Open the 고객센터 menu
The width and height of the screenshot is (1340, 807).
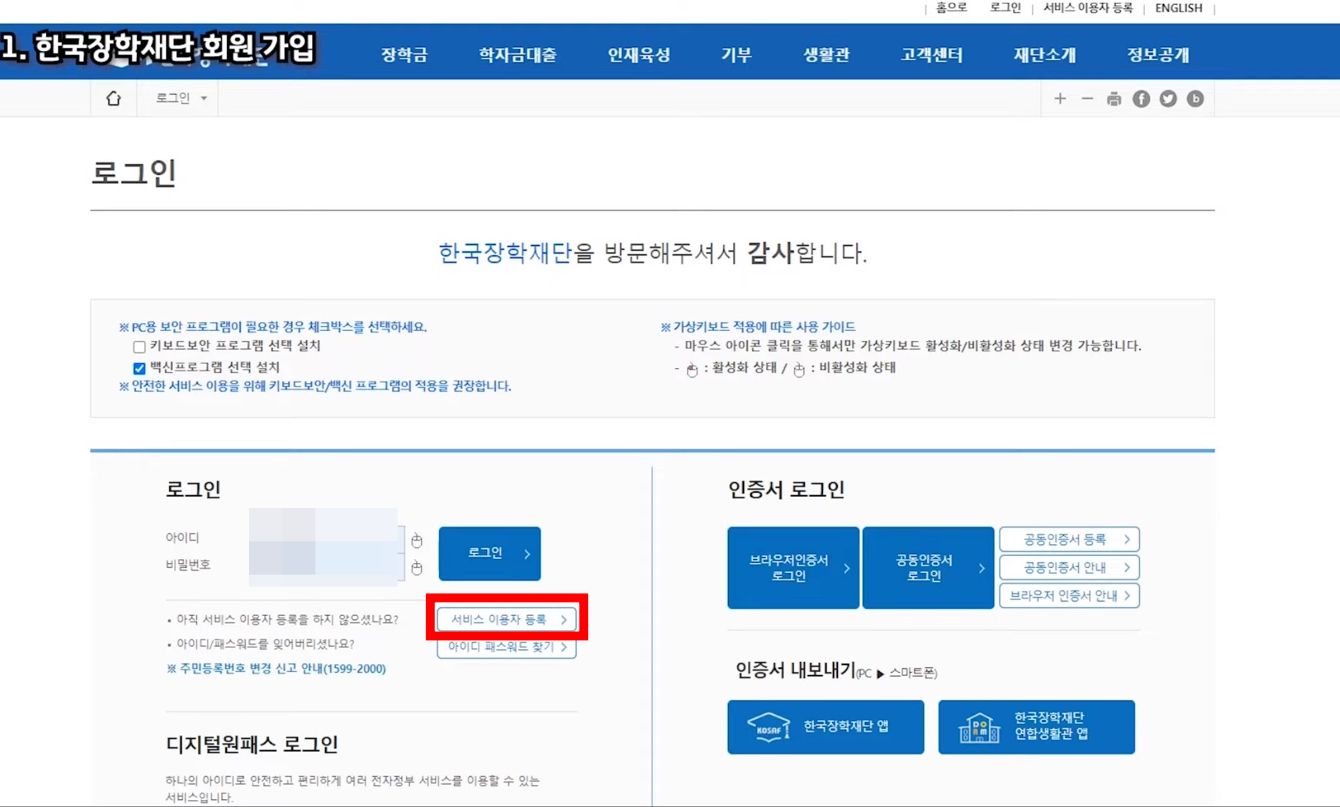pyautogui.click(x=931, y=55)
